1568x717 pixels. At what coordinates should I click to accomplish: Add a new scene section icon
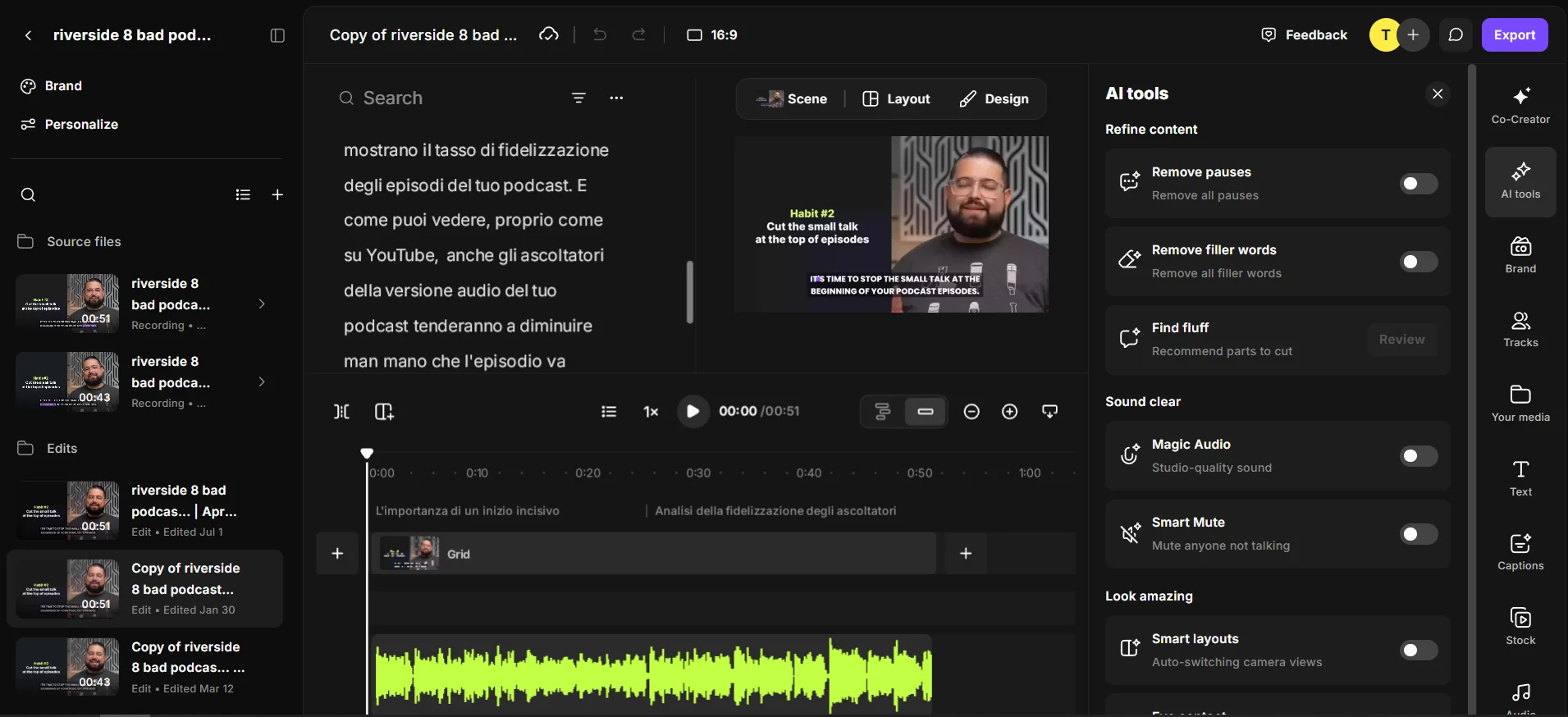coord(384,411)
